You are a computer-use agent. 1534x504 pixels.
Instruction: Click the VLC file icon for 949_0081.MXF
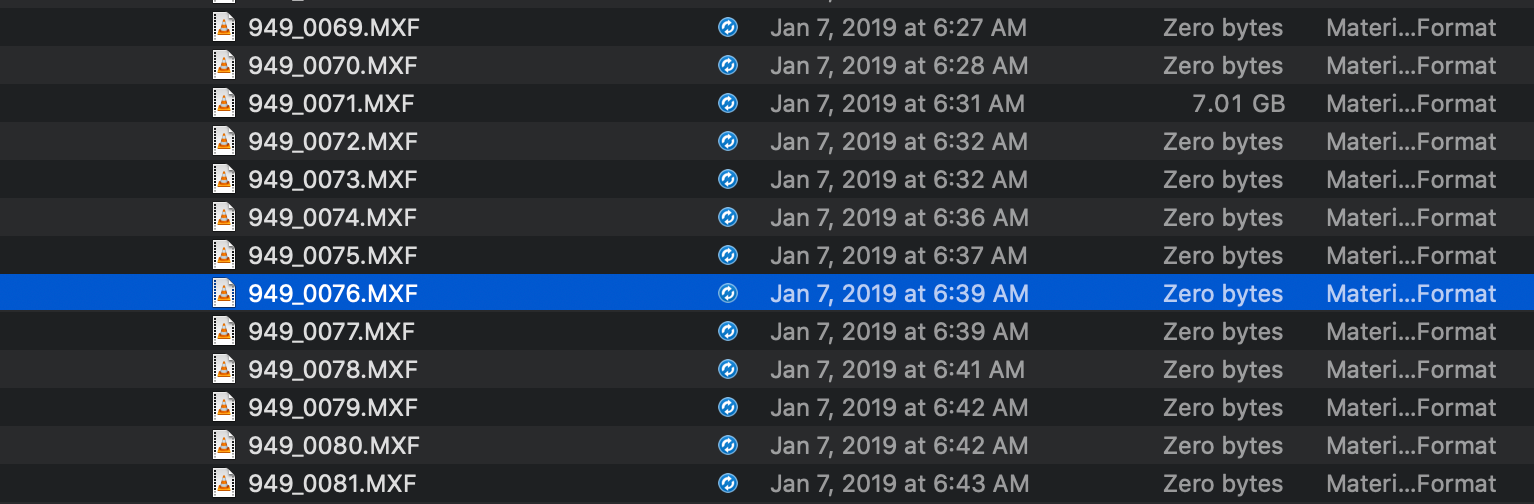(x=224, y=483)
